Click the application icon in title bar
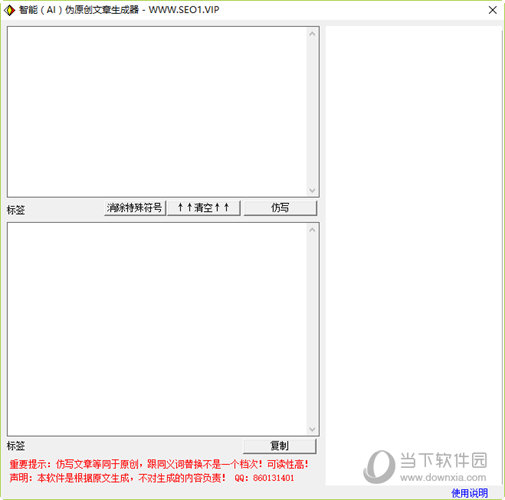 click(9, 10)
